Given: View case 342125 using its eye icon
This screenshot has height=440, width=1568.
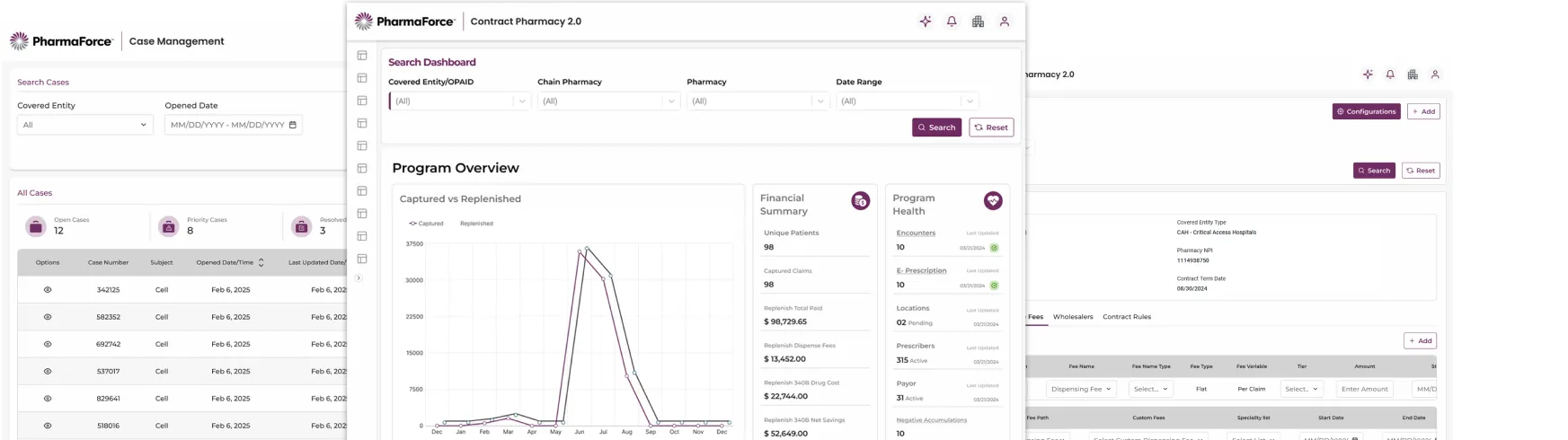Looking at the screenshot, I should click(48, 290).
